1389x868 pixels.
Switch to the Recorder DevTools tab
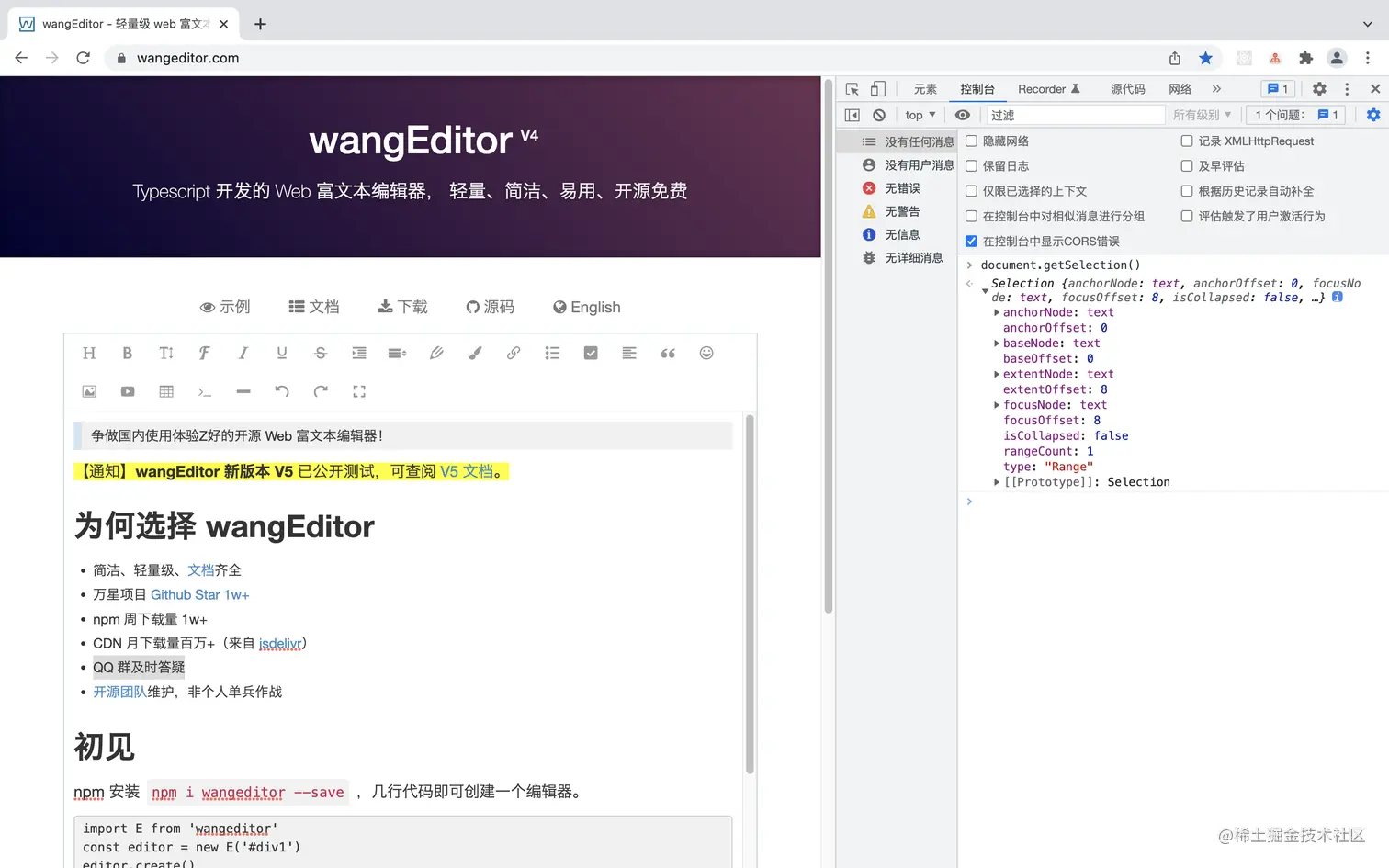coord(1049,89)
